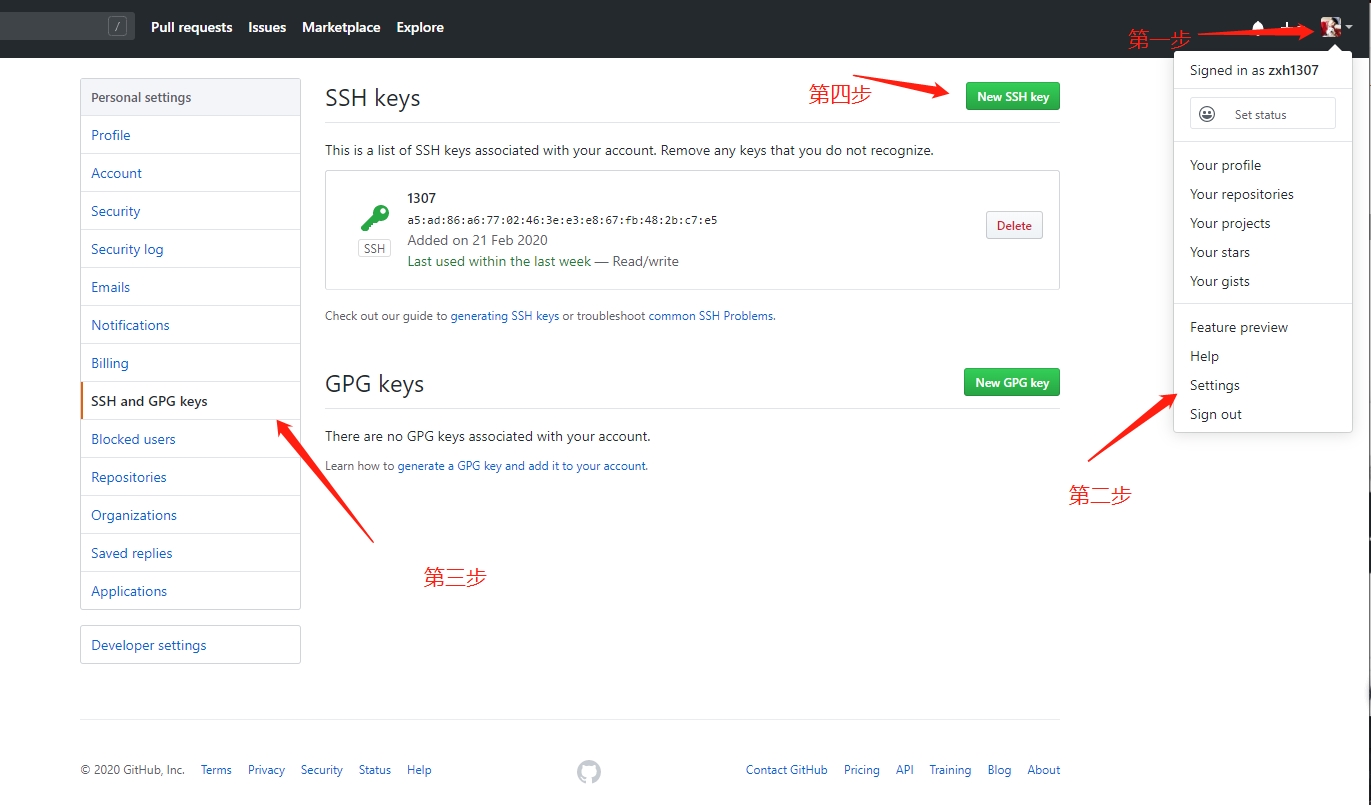Click the Security footer link
The height and width of the screenshot is (805, 1371).
point(322,770)
